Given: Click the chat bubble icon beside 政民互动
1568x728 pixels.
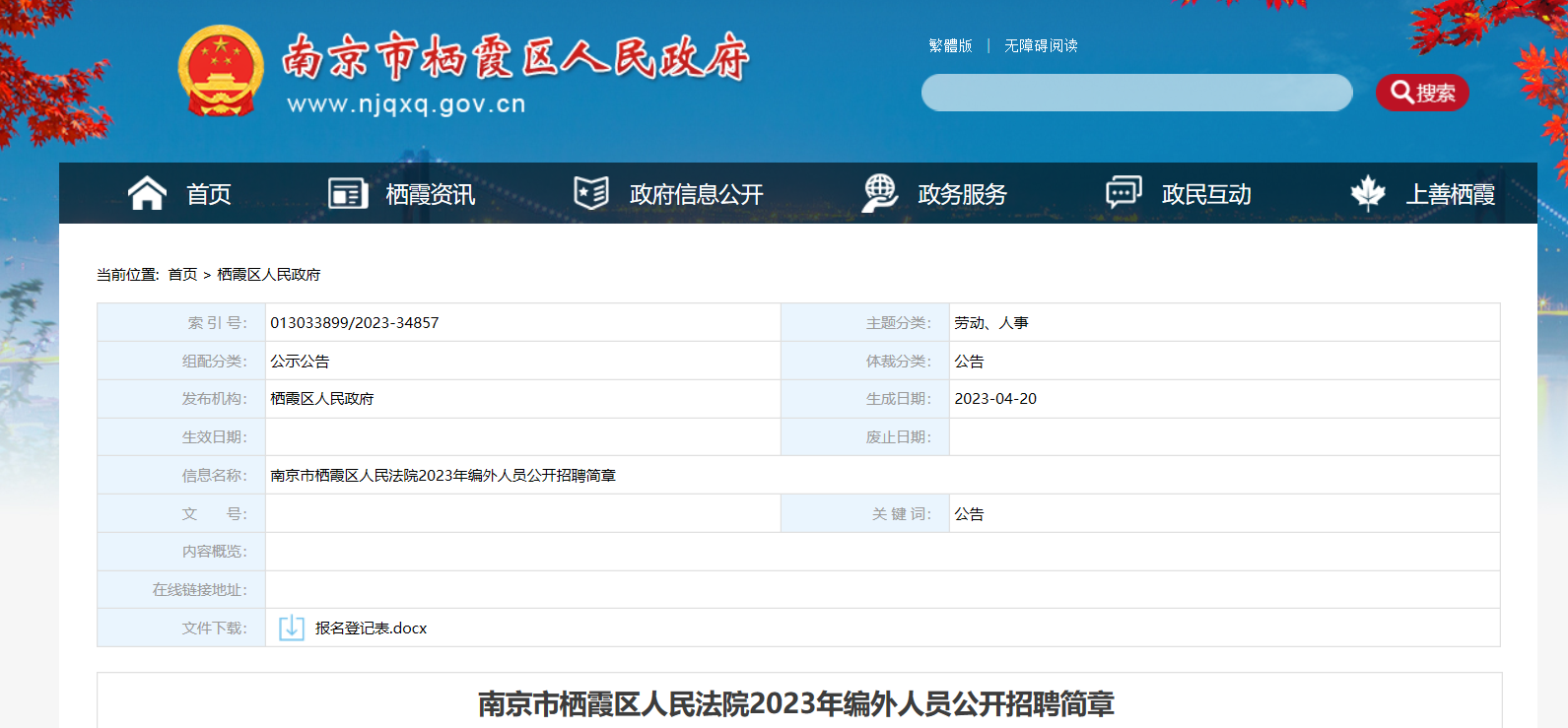Looking at the screenshot, I should 1124,193.
